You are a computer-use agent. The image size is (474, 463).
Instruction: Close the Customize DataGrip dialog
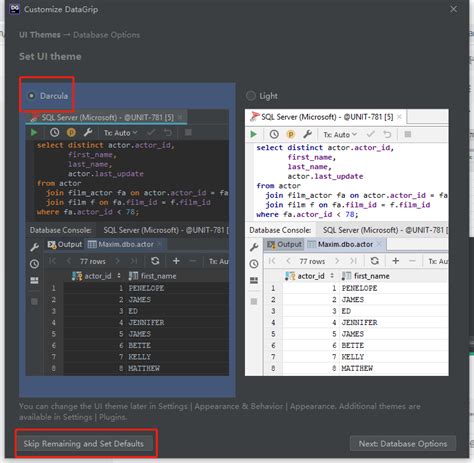[x=453, y=9]
